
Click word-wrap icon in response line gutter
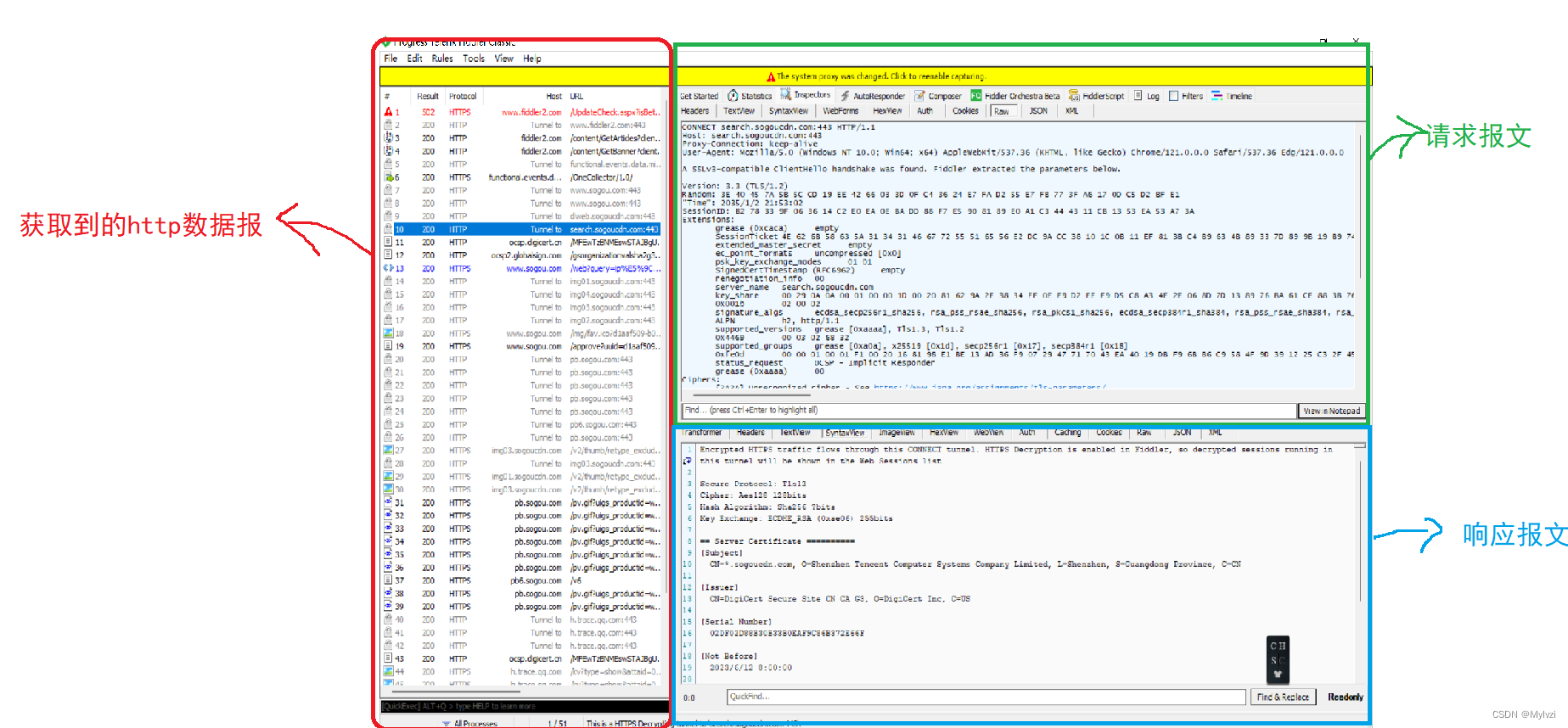click(688, 462)
